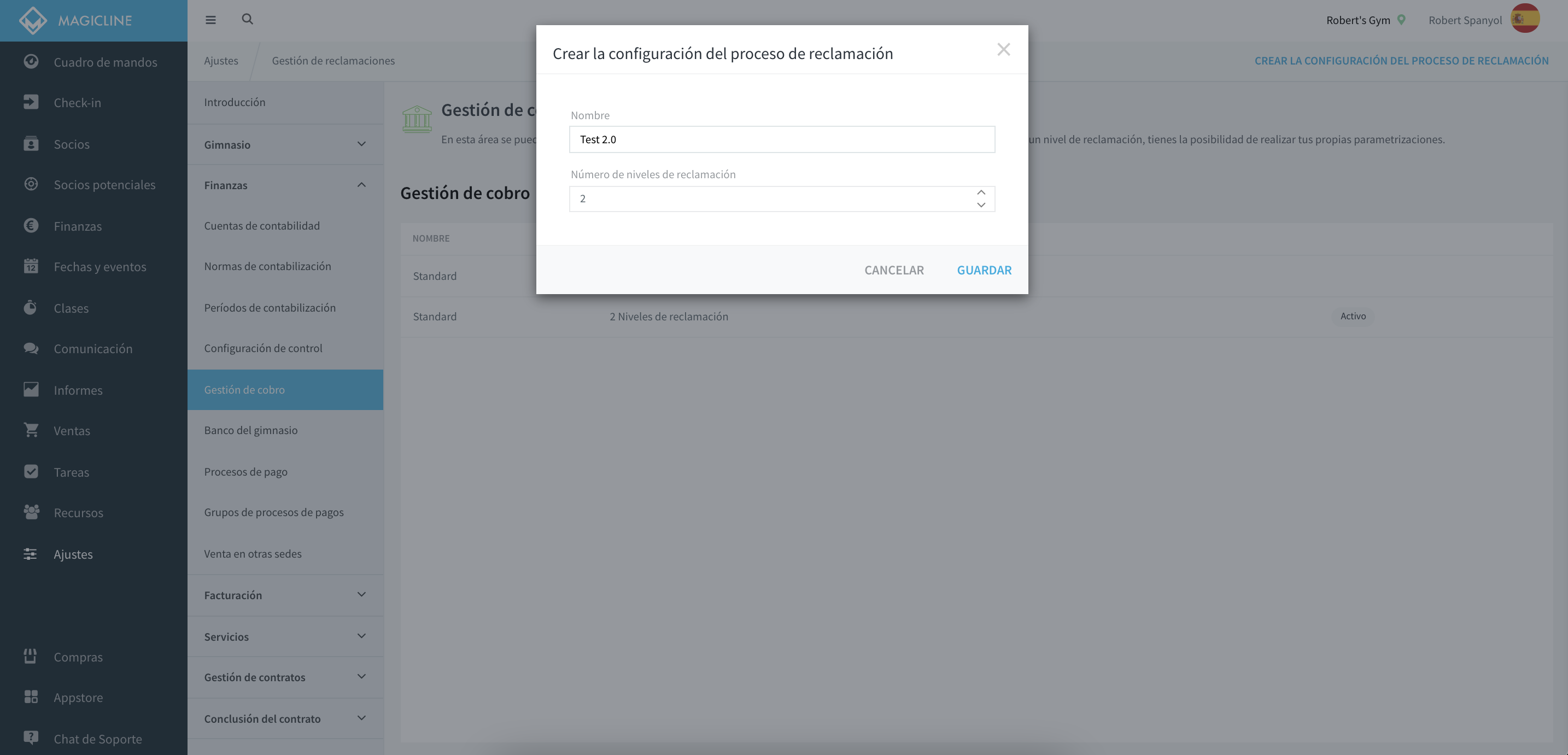This screenshot has width=1568, height=755.
Task: Click the Check-in sidebar icon
Action: click(x=31, y=102)
